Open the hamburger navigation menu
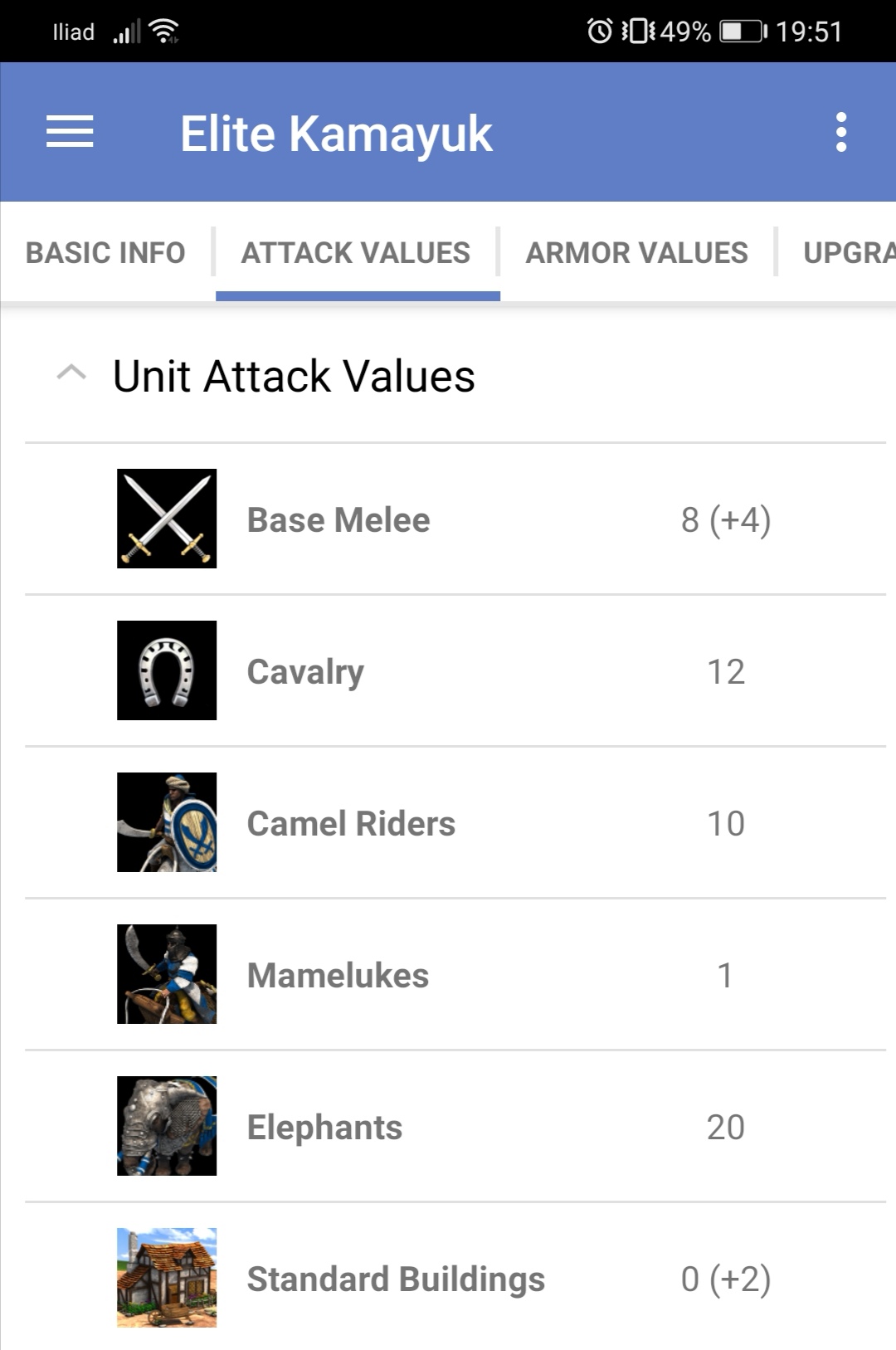The height and width of the screenshot is (1350, 896). [x=70, y=132]
